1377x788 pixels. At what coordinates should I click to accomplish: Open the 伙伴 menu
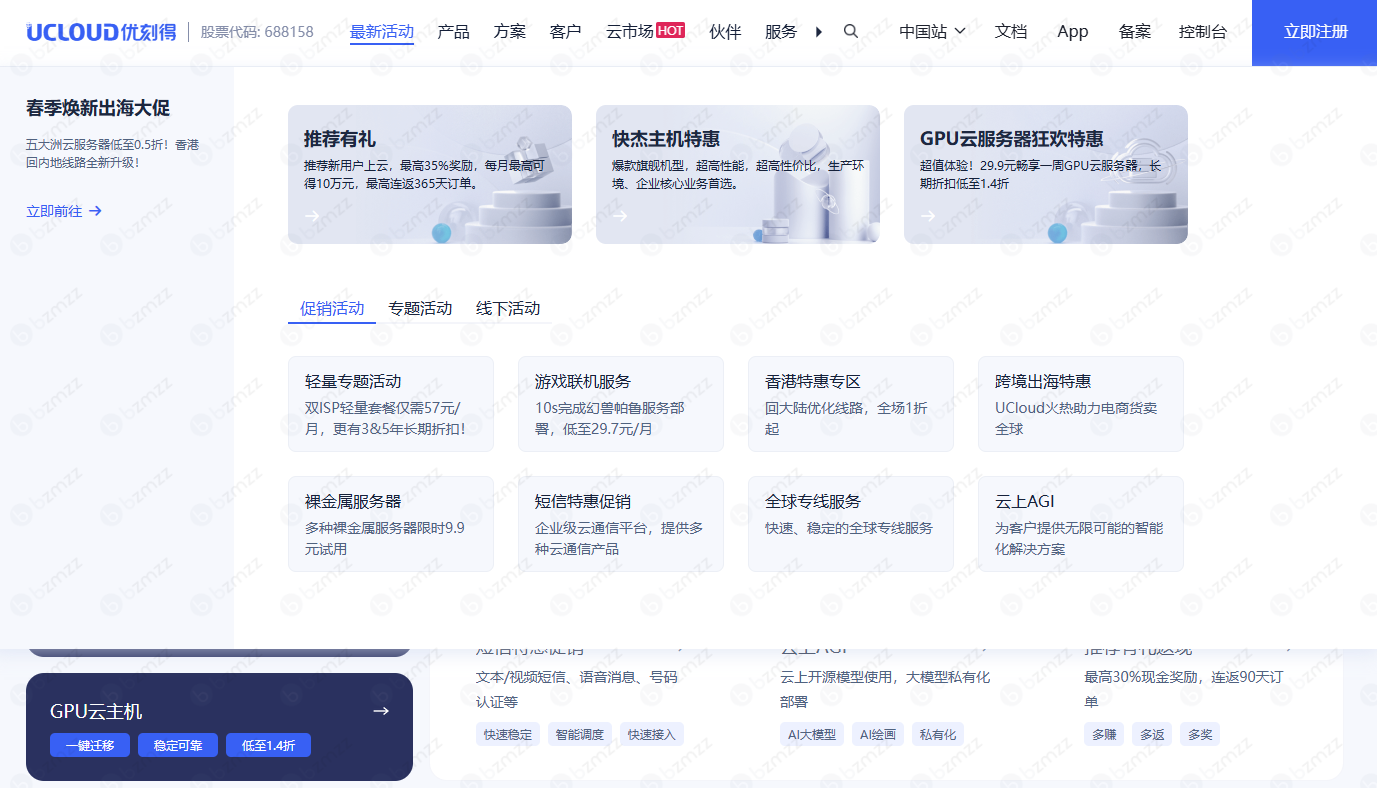click(x=725, y=32)
